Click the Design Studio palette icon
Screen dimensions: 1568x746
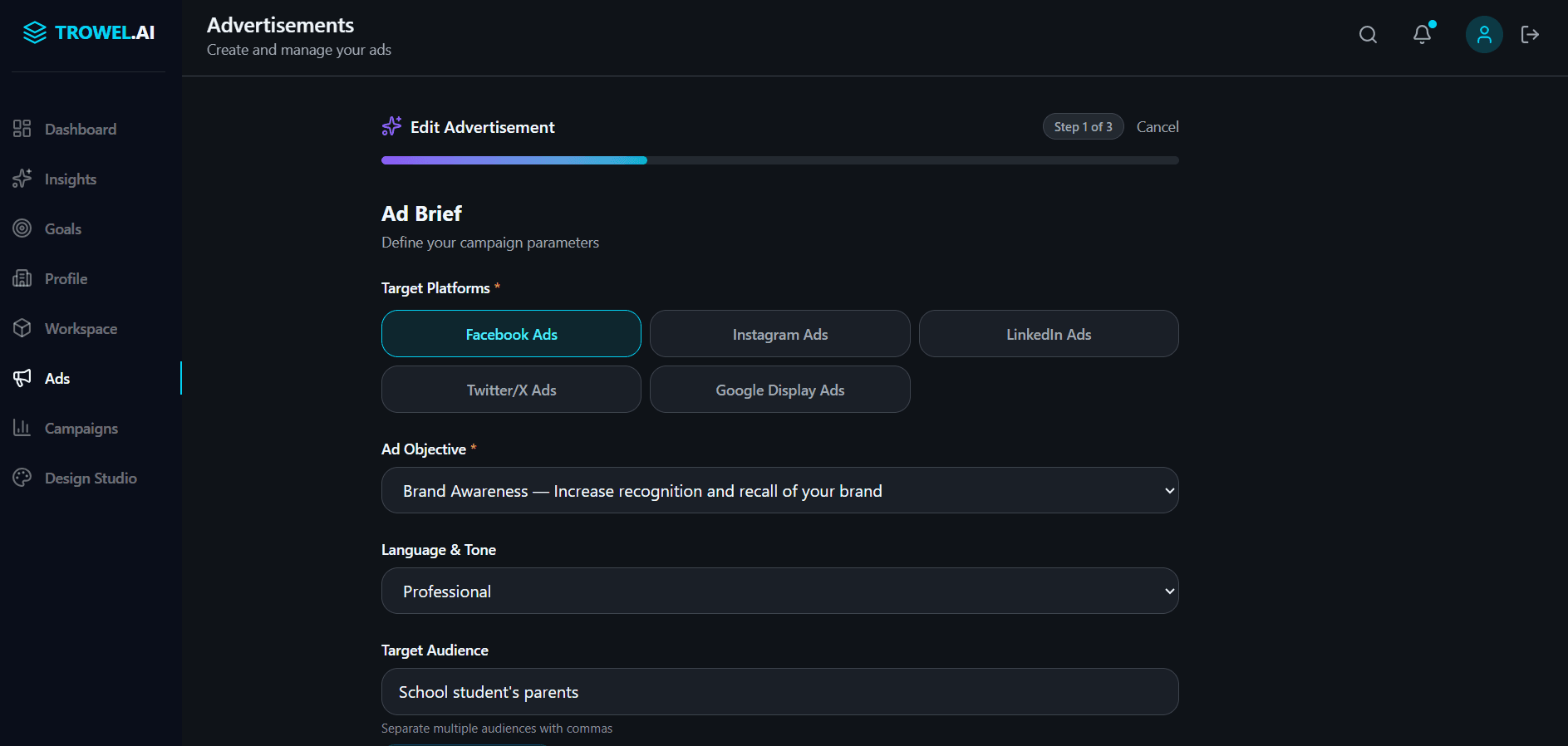[22, 478]
